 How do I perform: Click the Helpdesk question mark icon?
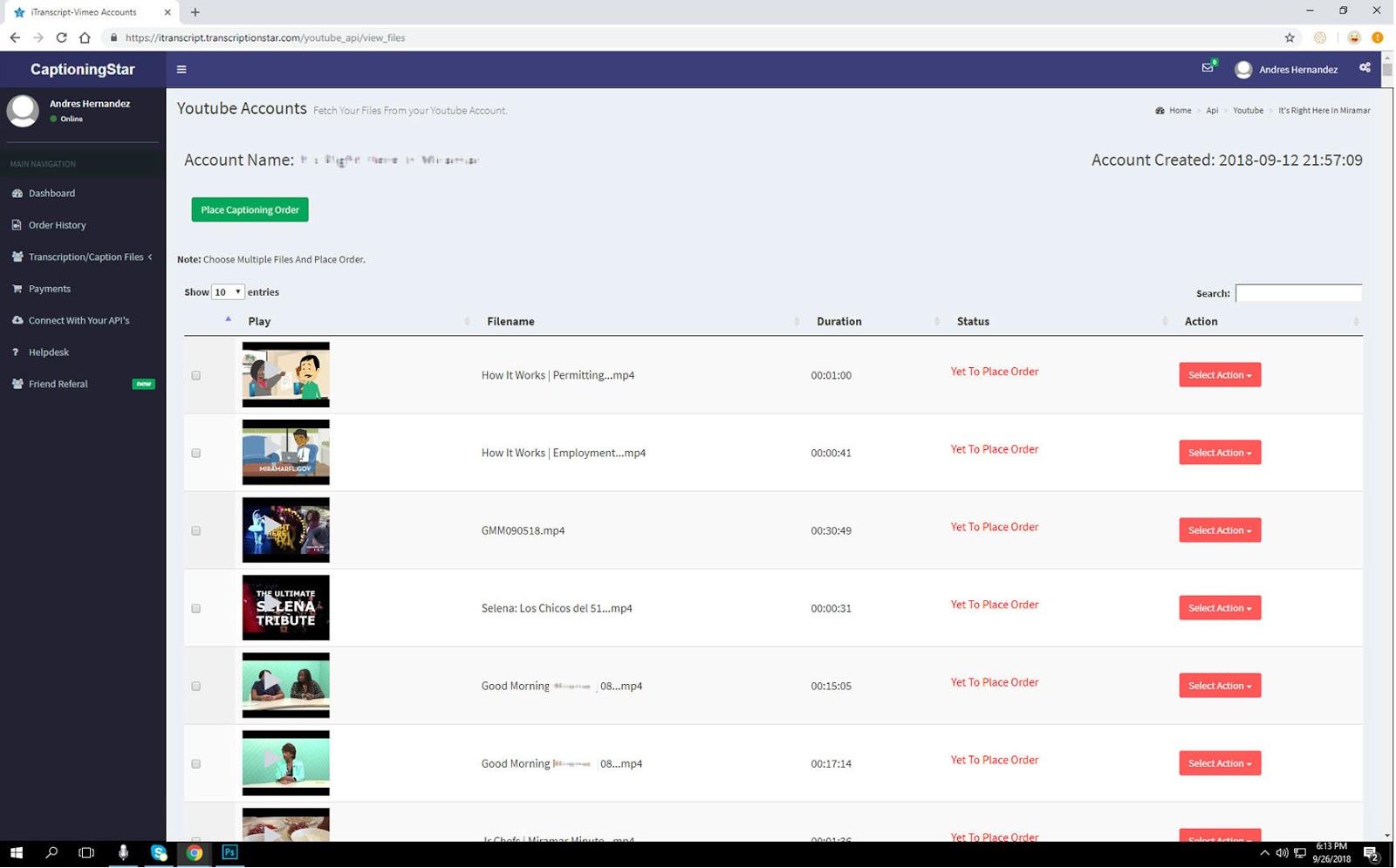(x=16, y=352)
